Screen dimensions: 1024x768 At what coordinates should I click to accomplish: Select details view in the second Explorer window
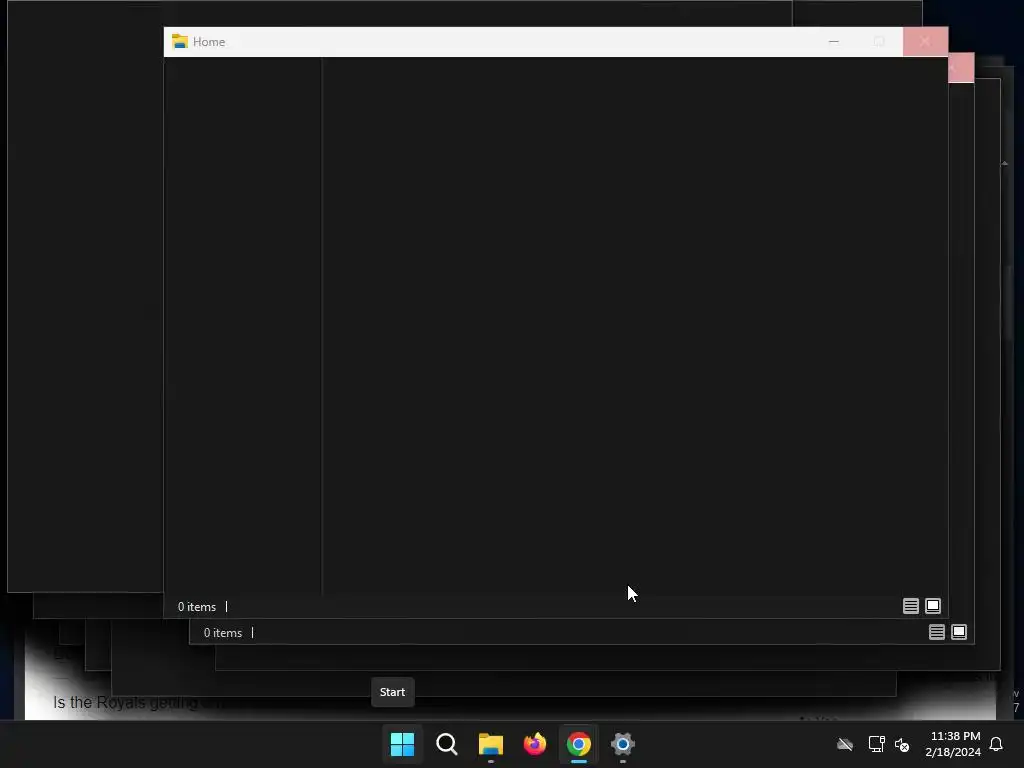936,632
